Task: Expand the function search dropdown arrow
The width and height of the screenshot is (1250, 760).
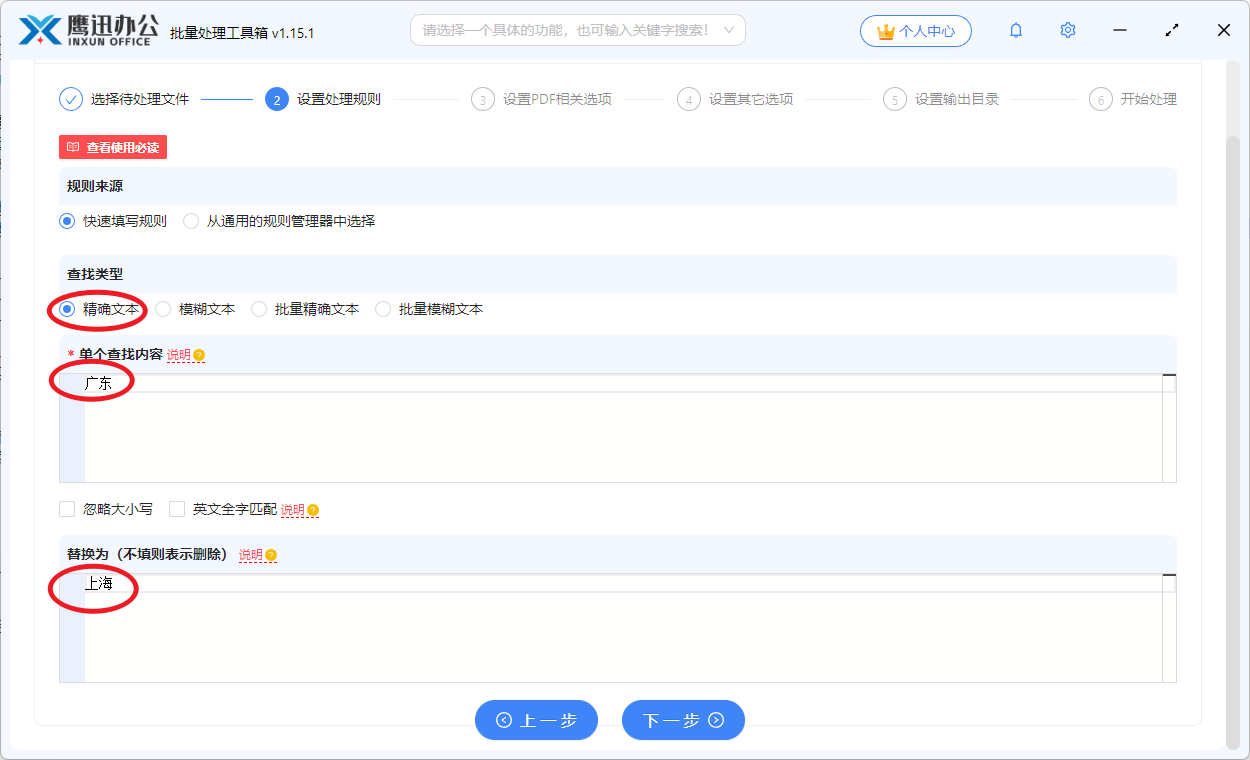Action: click(x=729, y=30)
